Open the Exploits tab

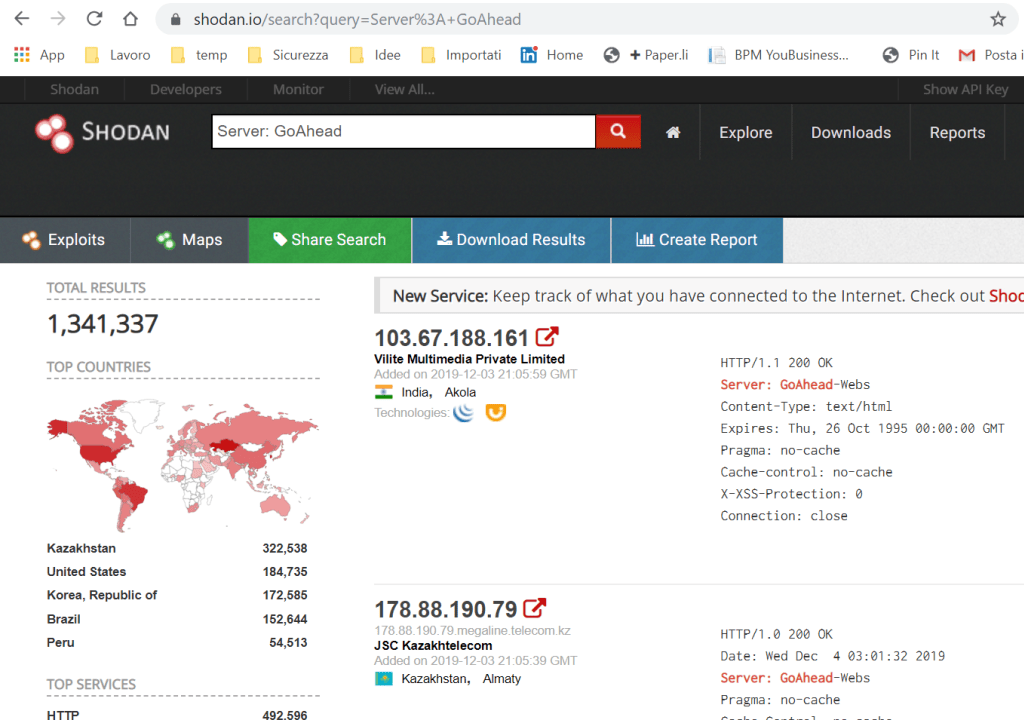pos(65,240)
